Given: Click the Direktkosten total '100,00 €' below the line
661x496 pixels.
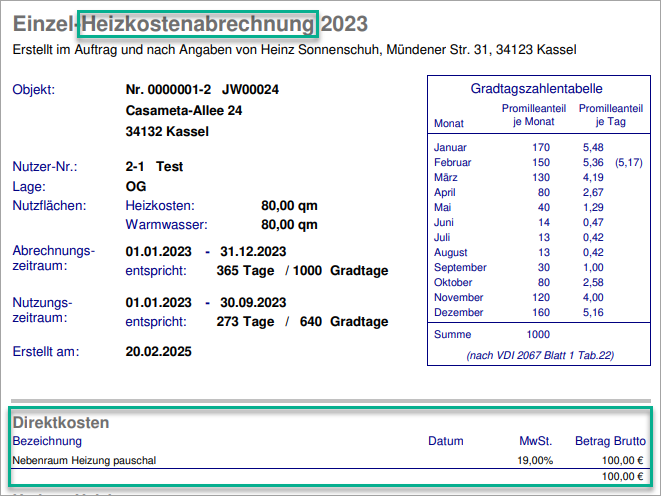Looking at the screenshot, I should [x=622, y=477].
